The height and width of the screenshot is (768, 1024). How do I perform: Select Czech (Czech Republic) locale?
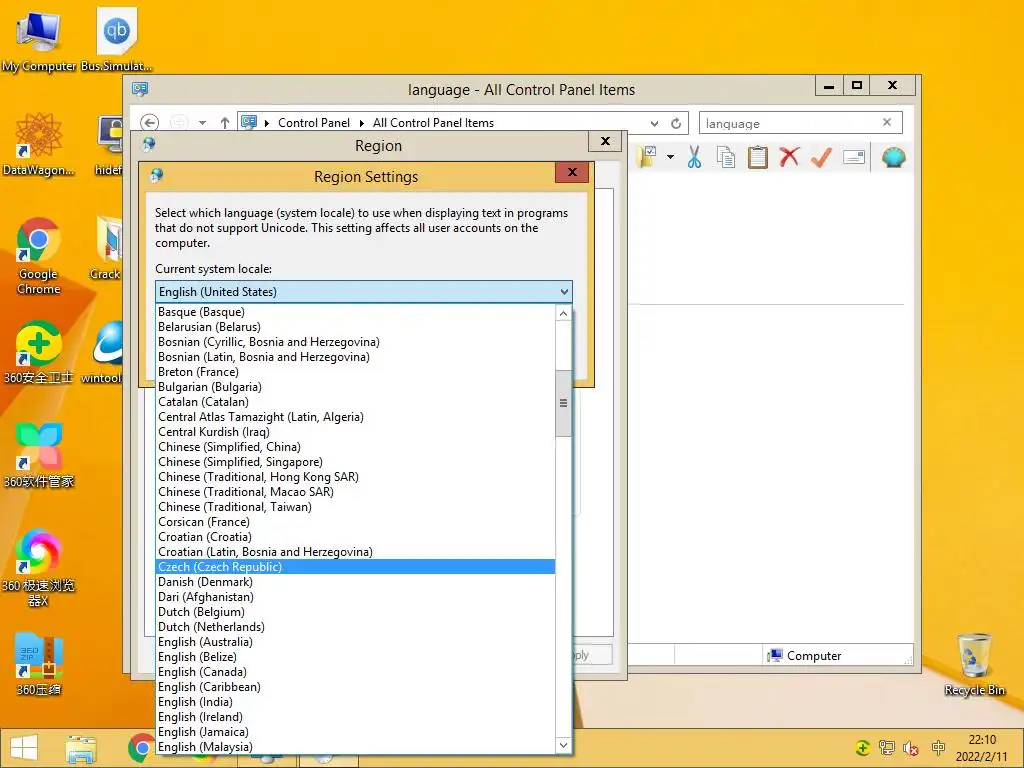tap(355, 567)
